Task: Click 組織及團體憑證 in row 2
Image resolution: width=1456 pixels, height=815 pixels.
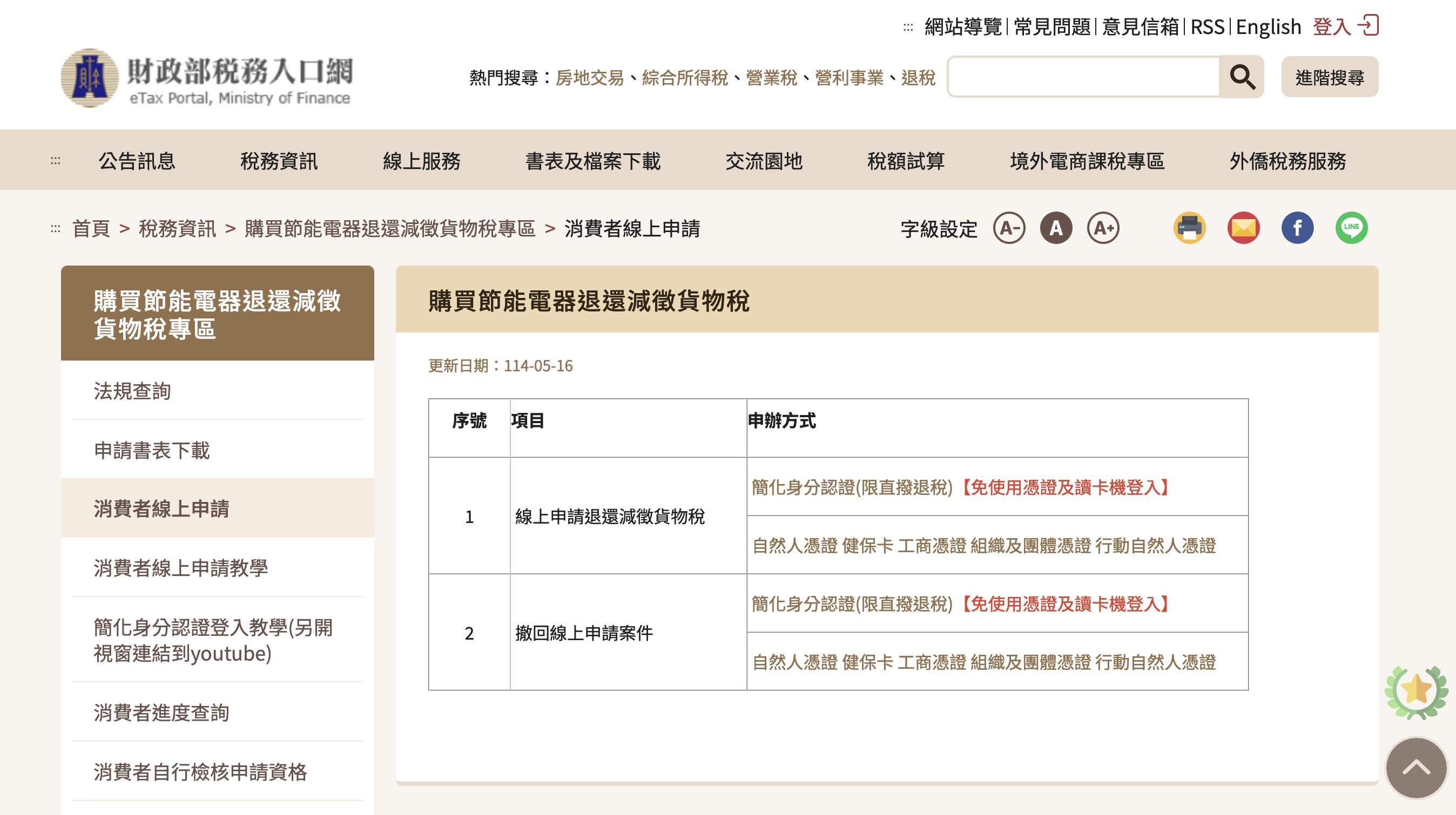Action: 1031,662
